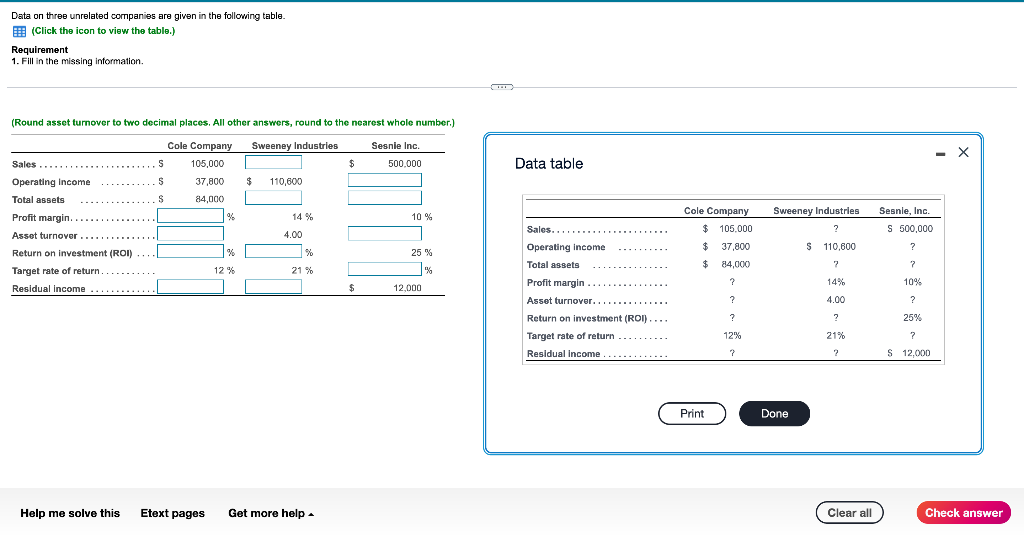Click the data table grid icon

(20, 31)
